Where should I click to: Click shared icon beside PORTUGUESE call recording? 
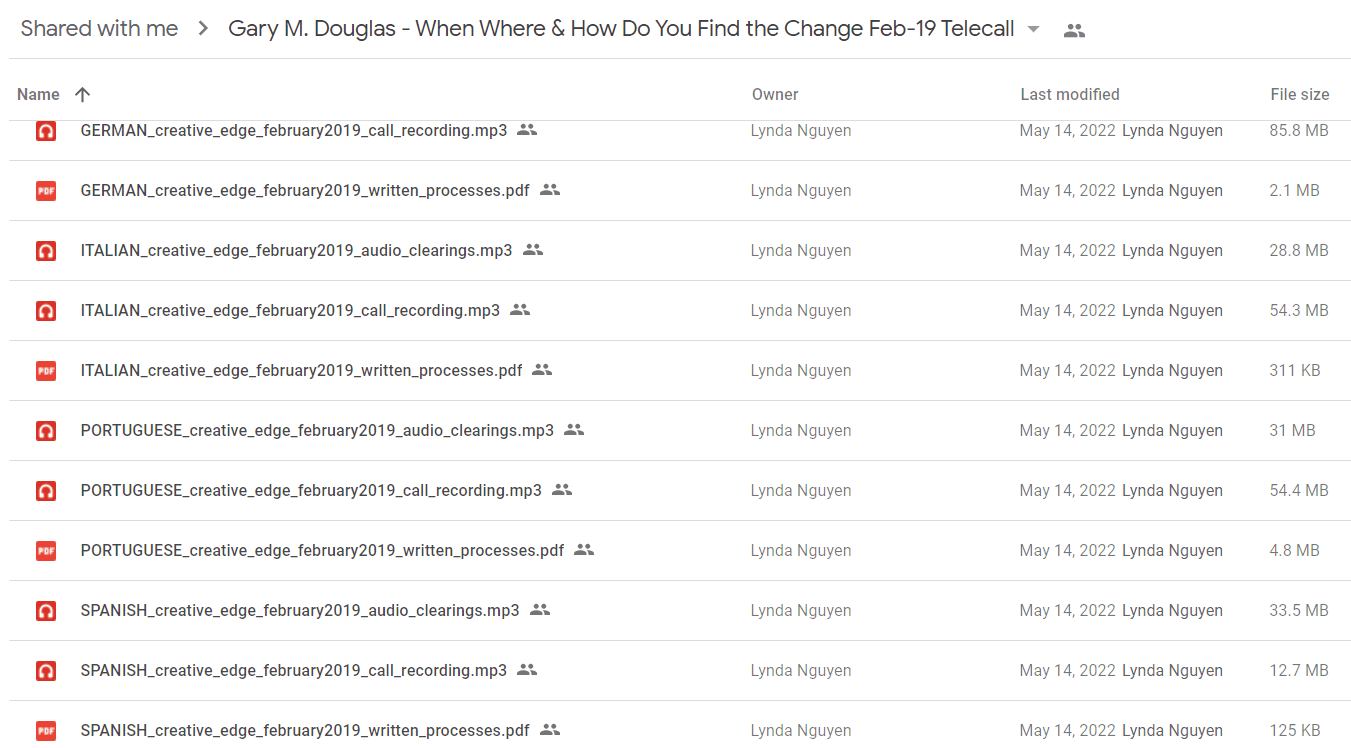pos(562,490)
